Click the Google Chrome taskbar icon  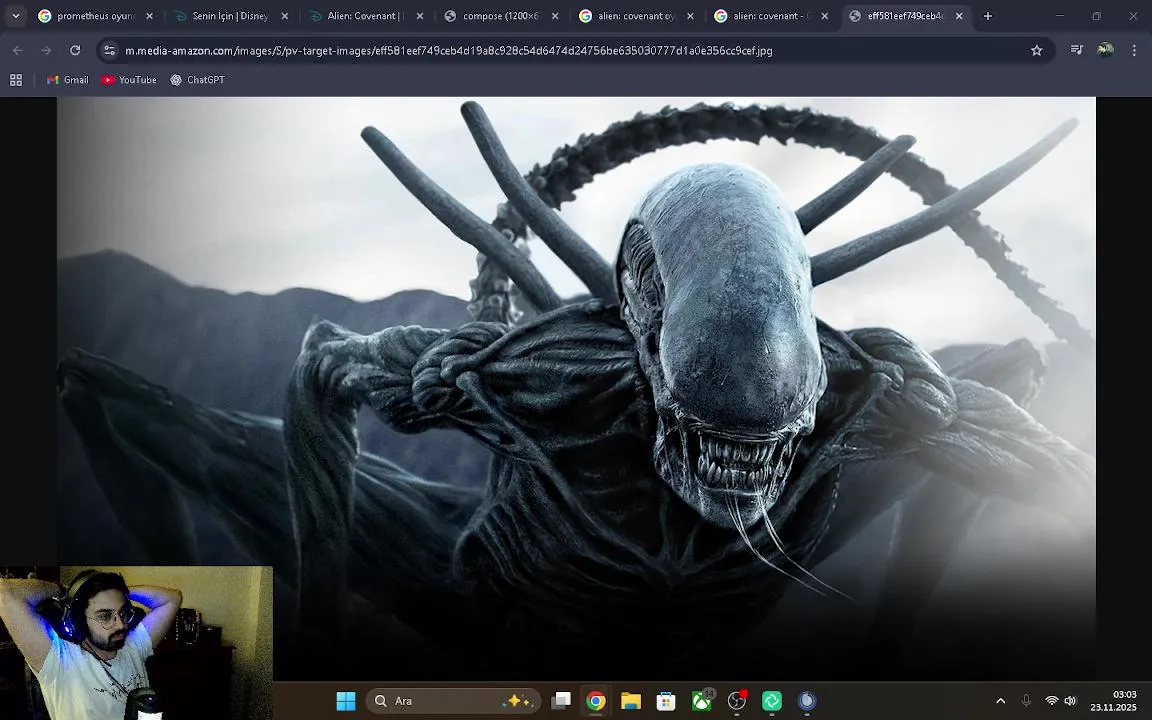(x=596, y=701)
